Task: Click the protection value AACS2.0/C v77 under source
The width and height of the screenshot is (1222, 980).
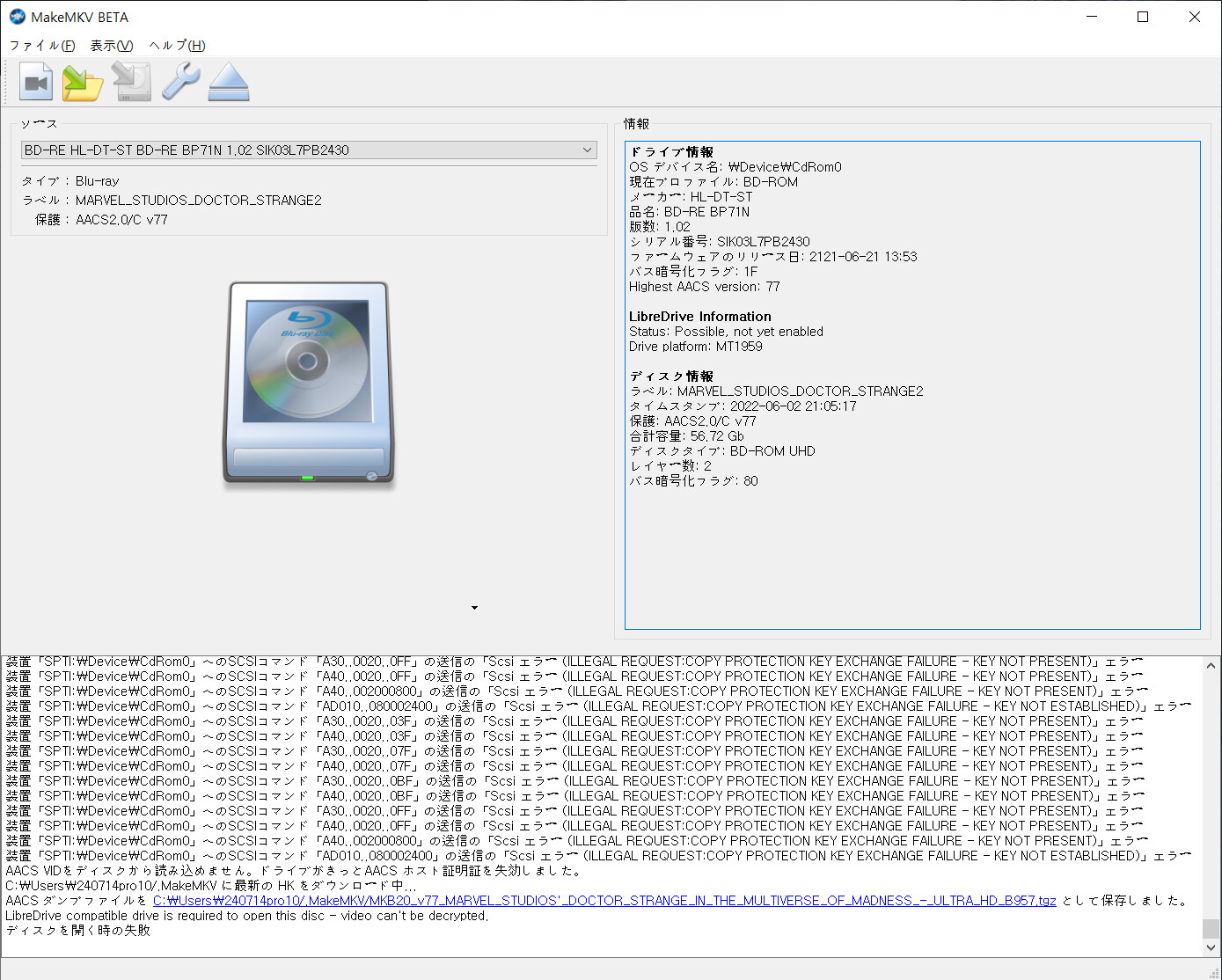Action: (121, 220)
